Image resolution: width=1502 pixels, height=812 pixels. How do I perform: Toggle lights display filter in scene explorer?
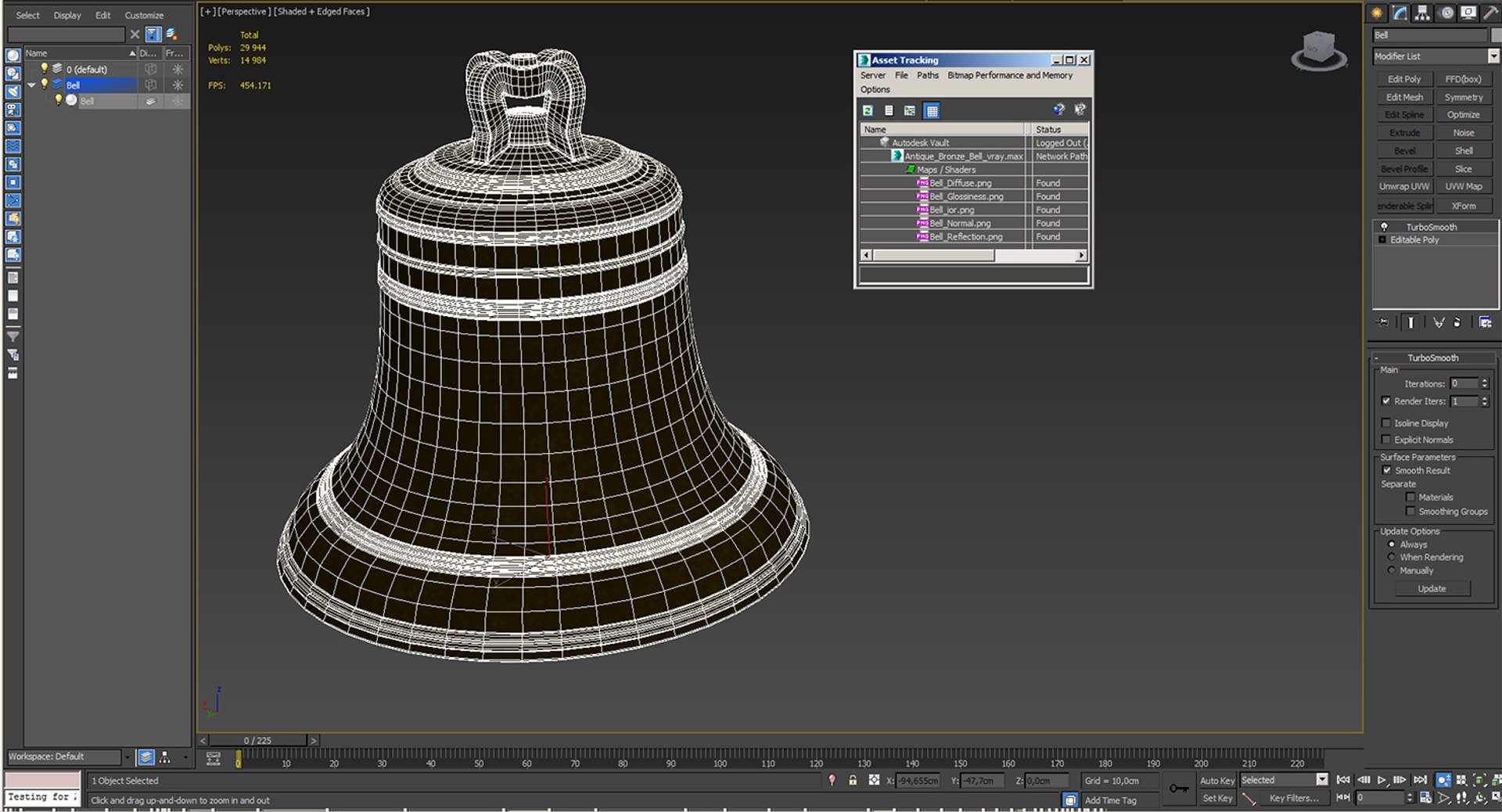click(x=13, y=92)
